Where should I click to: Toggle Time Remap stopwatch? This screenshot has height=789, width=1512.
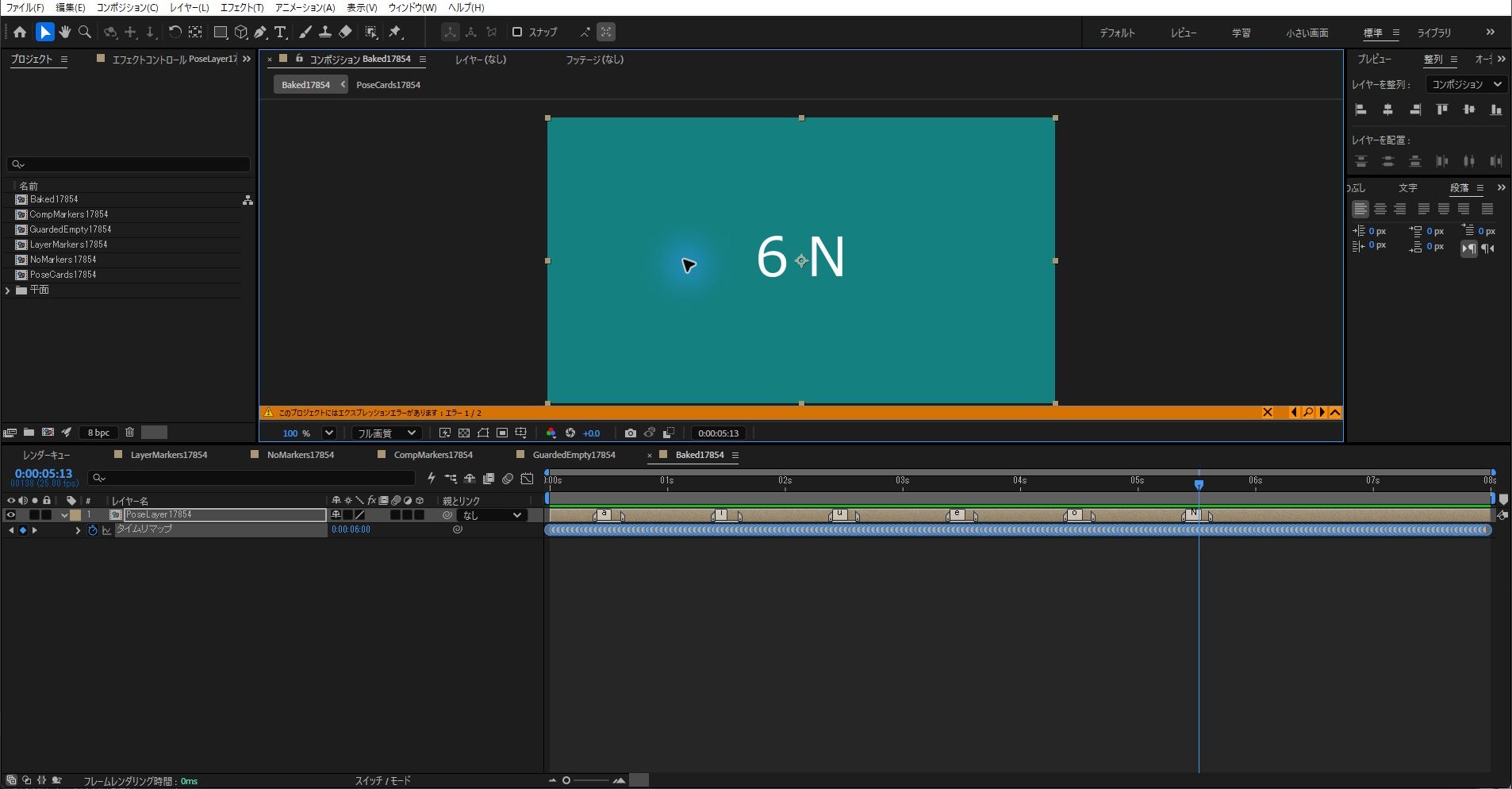tap(92, 530)
